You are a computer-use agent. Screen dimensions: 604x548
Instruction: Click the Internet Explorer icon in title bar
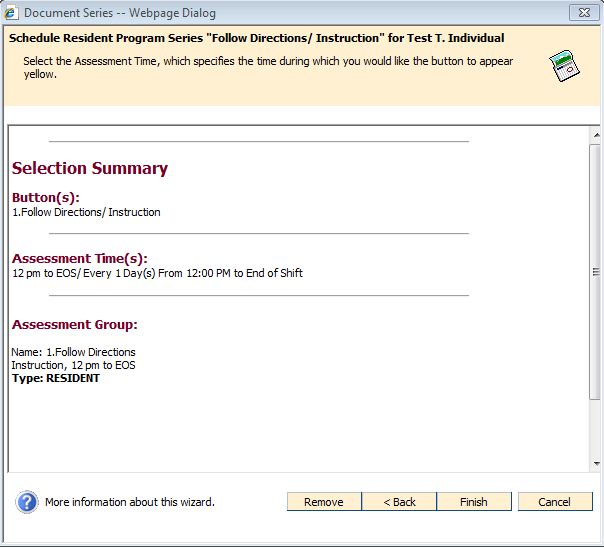coord(11,13)
